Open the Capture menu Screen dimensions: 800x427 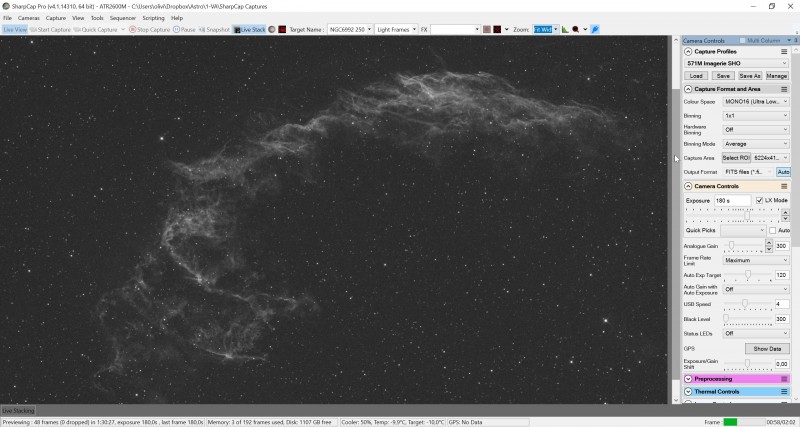pos(56,18)
